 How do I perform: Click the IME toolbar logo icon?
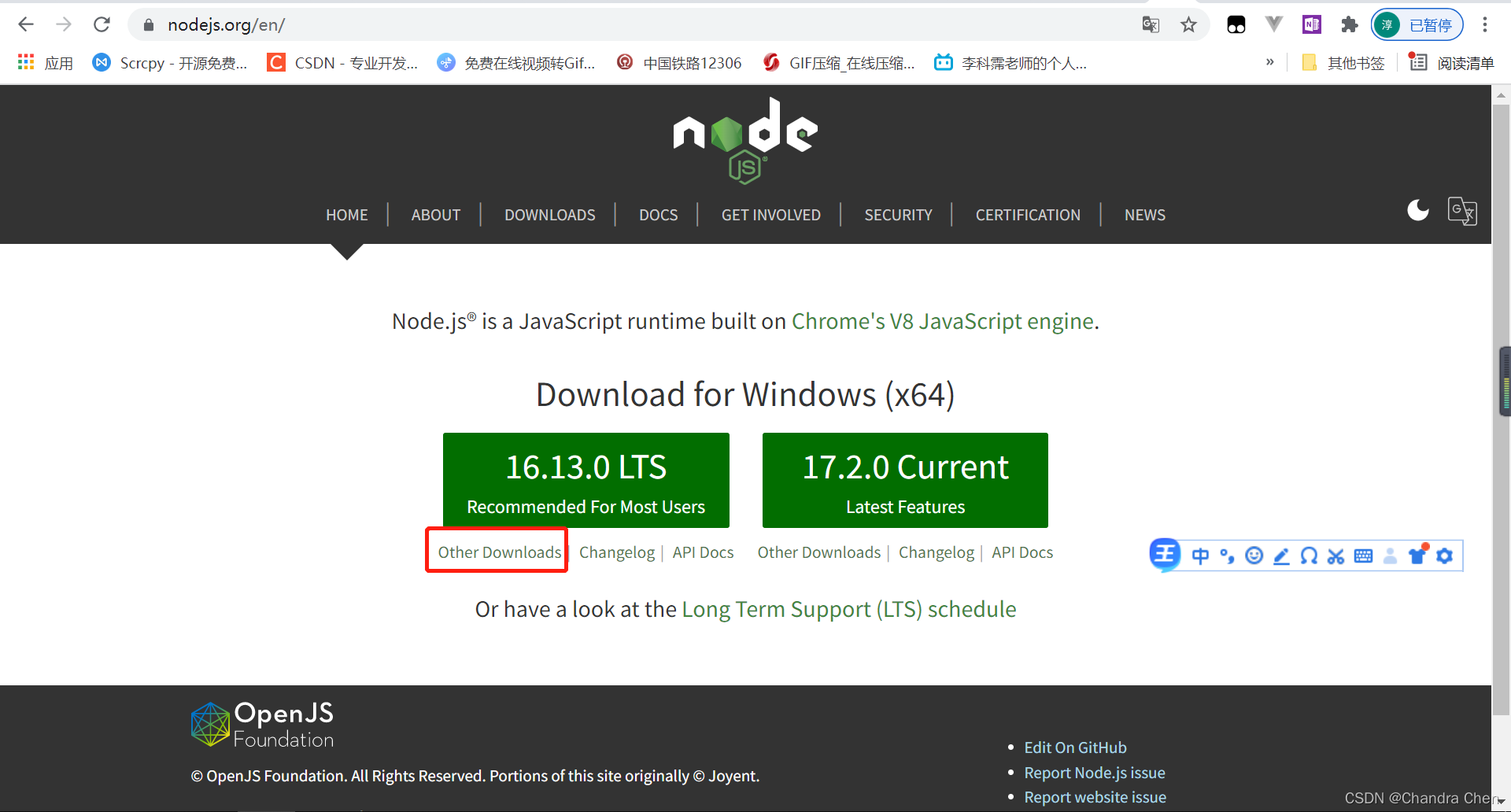point(1165,555)
